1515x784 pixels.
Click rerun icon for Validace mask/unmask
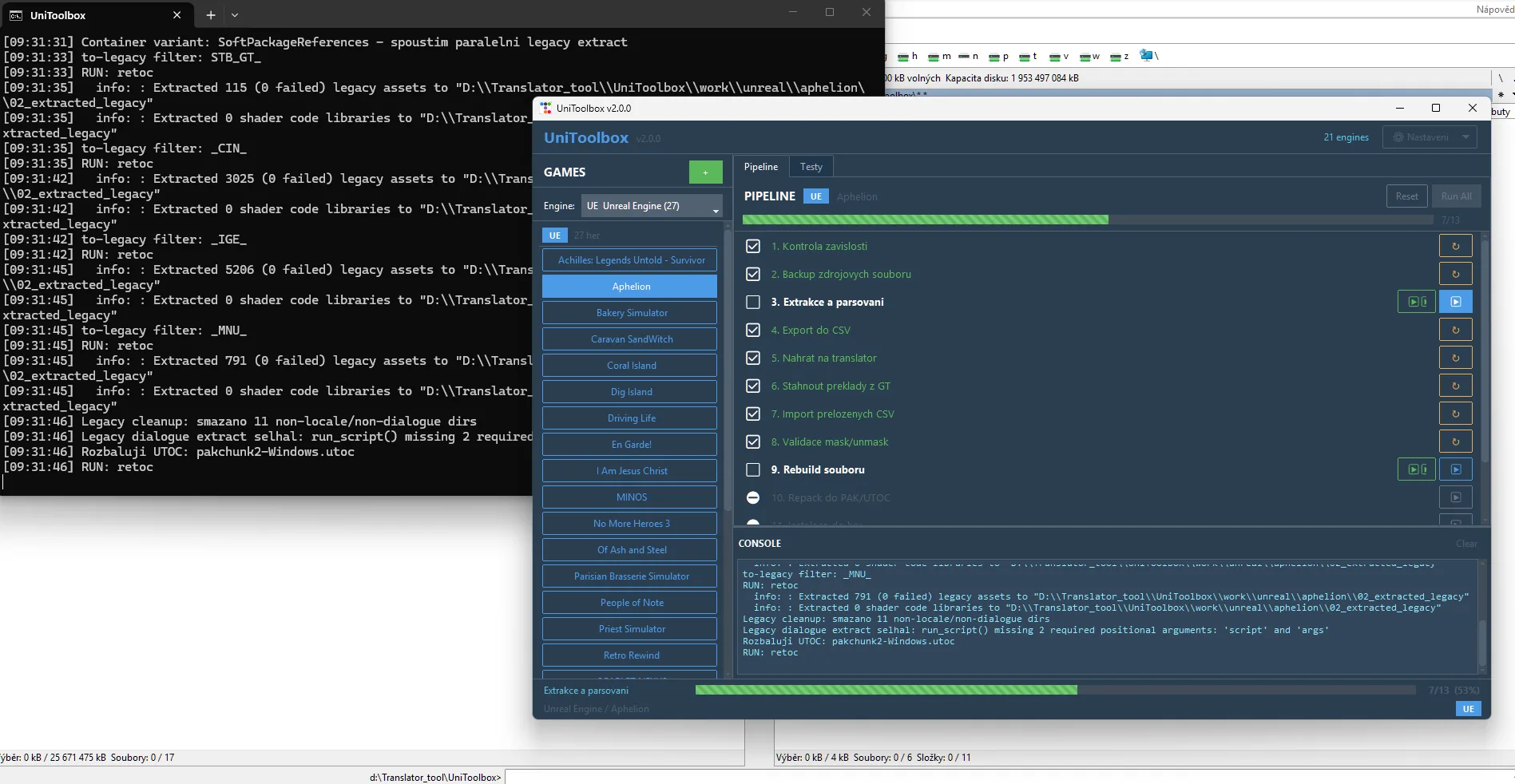(1455, 441)
